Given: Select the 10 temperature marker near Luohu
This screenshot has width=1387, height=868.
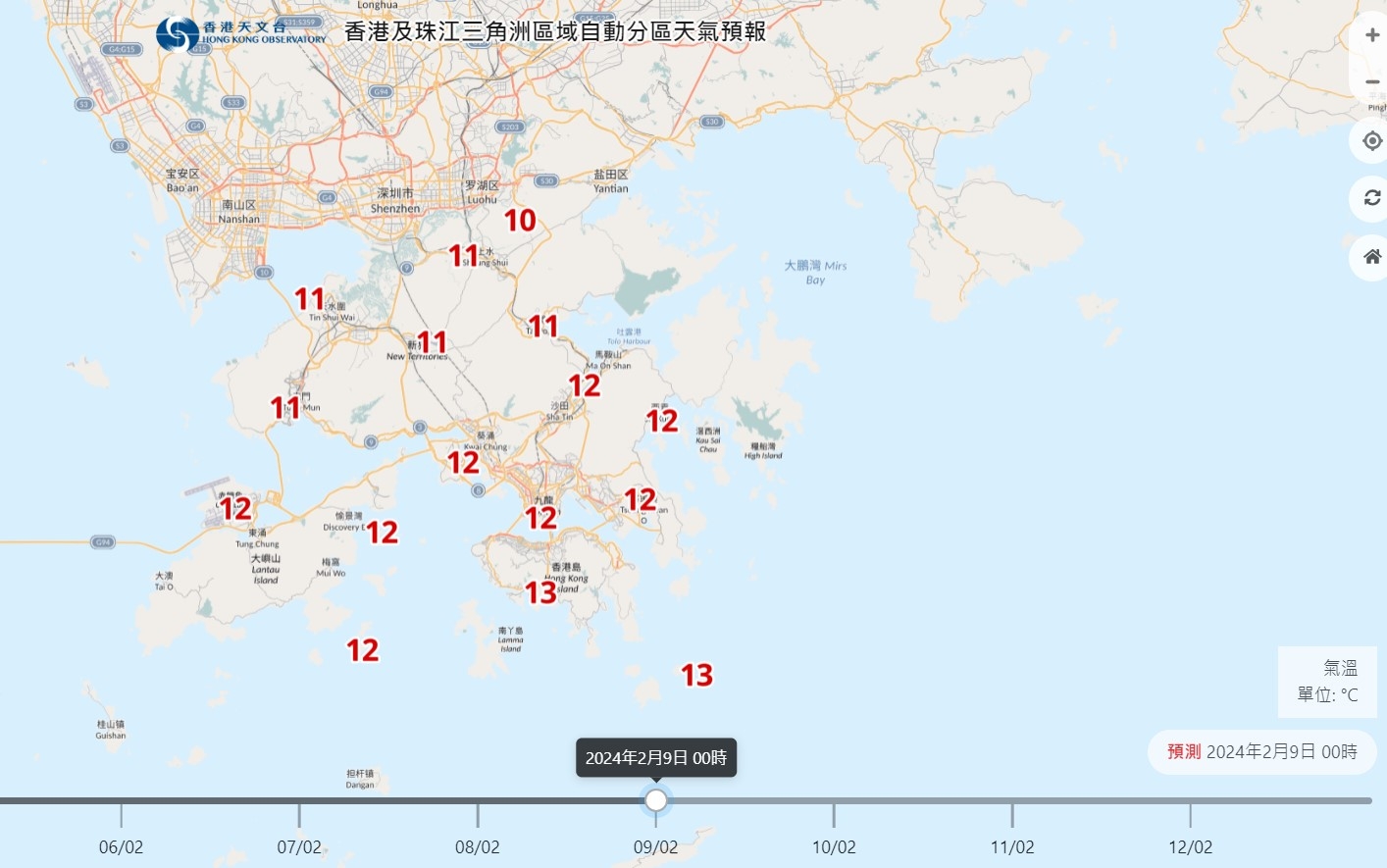Looking at the screenshot, I should (520, 221).
